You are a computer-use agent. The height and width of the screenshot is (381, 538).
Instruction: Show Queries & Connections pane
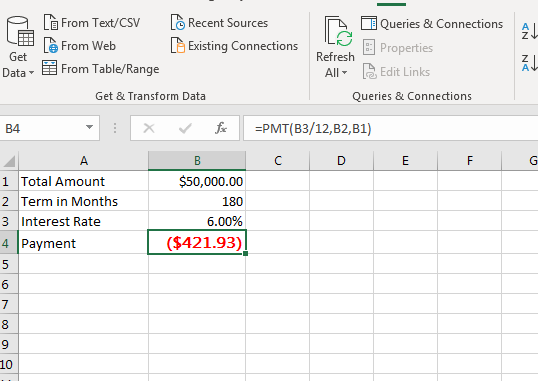(432, 24)
